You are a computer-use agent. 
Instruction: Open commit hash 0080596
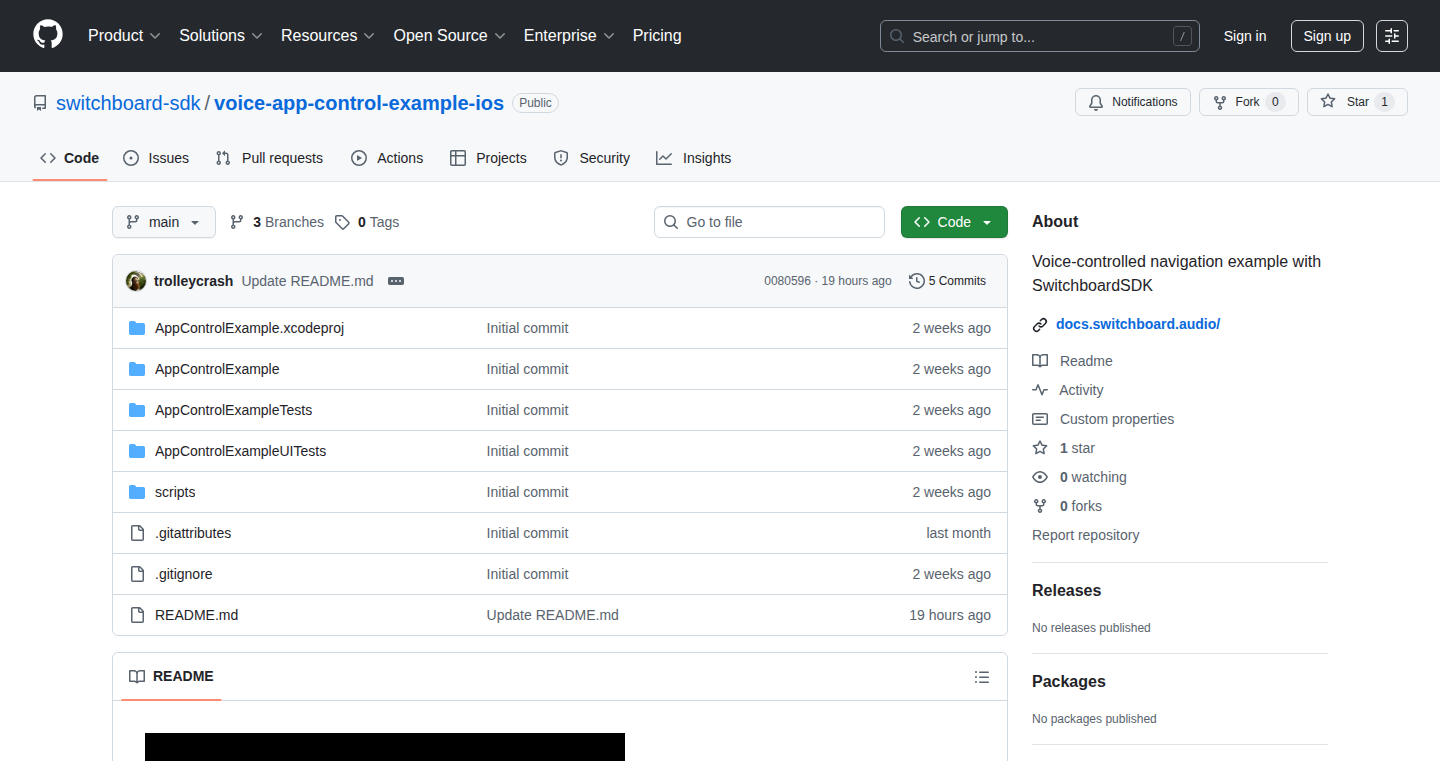788,281
